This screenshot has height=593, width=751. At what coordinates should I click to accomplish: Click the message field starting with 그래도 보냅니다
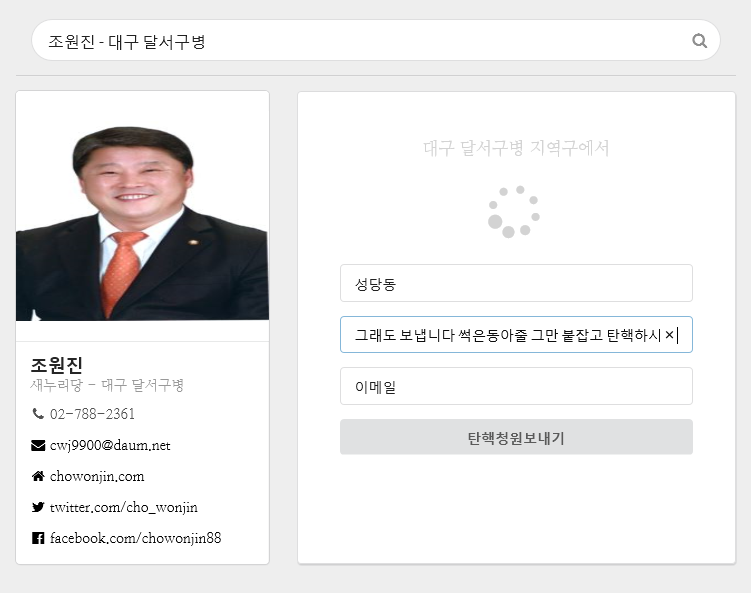pos(516,334)
